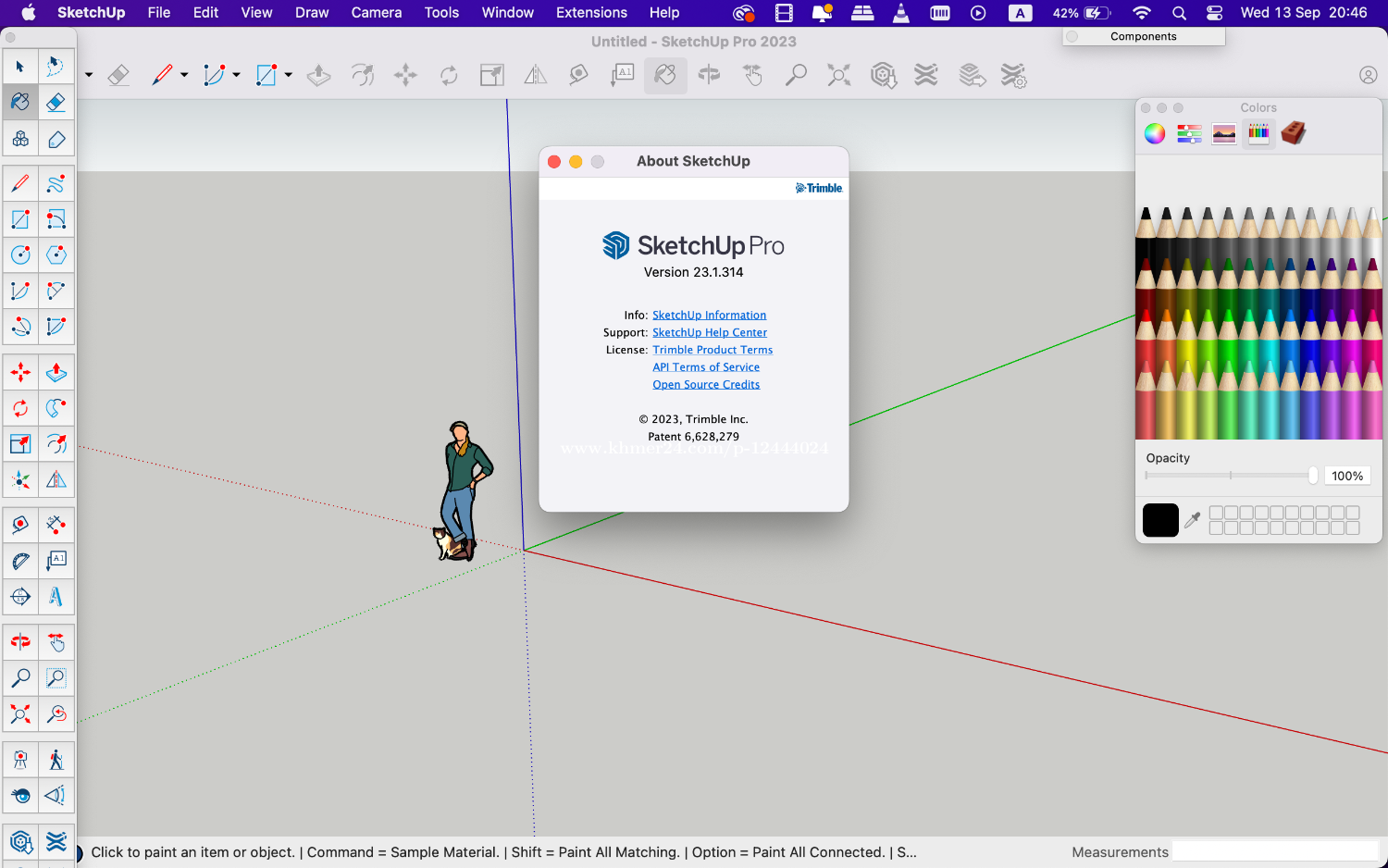Click the black current color swatch

click(x=1160, y=520)
